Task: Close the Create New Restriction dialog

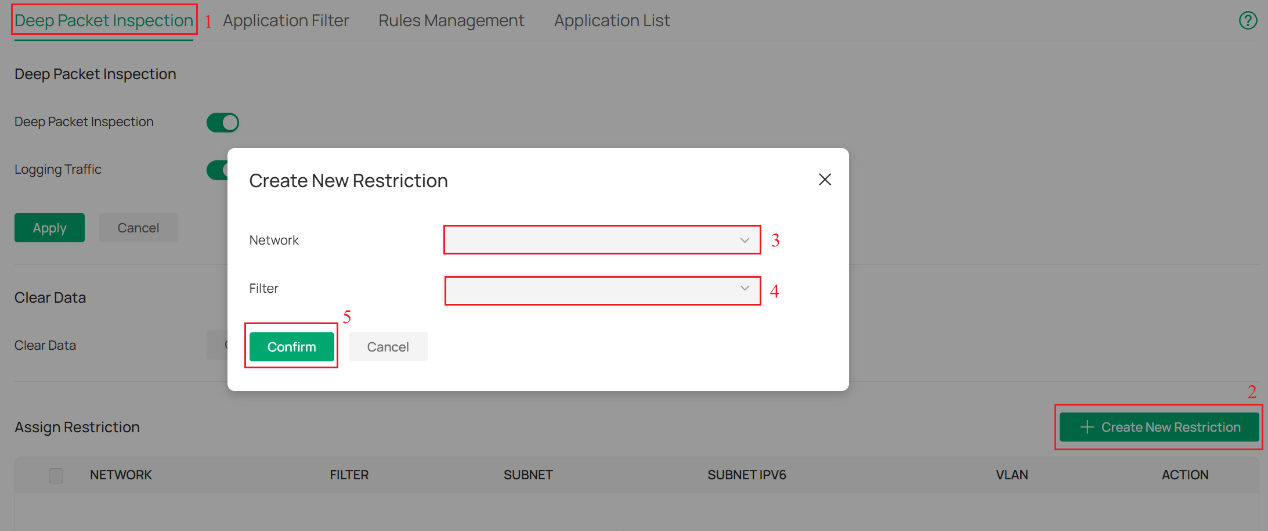Action: point(825,179)
